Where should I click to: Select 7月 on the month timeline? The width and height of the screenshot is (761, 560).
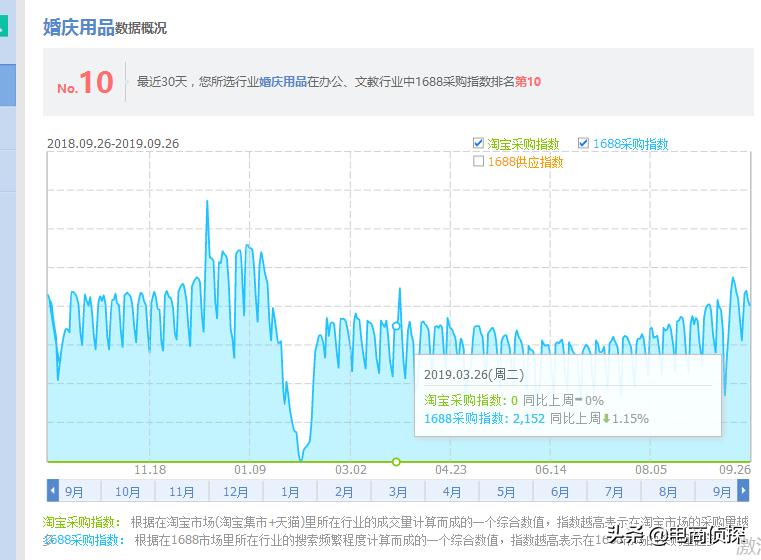click(x=614, y=492)
